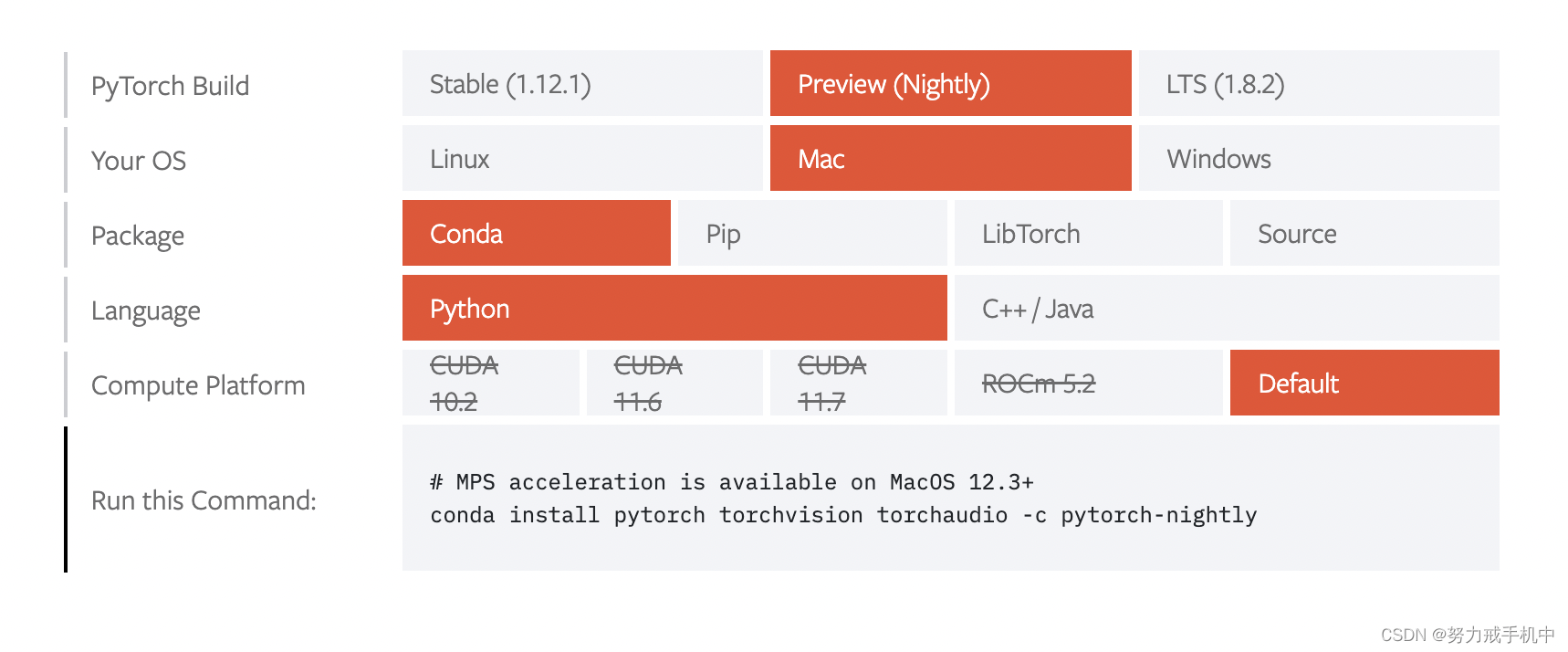Switch language to C++ / Java
This screenshot has width=1568, height=652.
(x=1225, y=308)
